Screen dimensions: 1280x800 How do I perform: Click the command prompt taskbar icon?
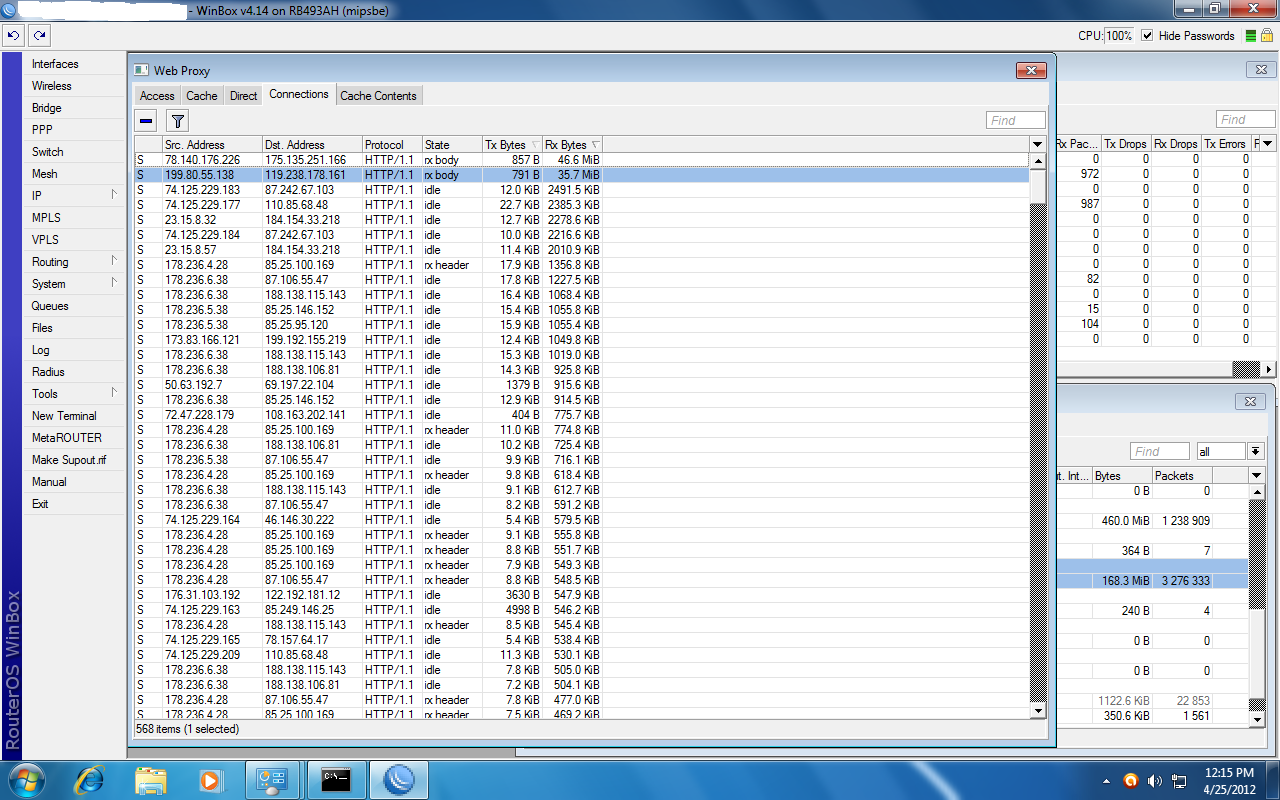(x=336, y=779)
